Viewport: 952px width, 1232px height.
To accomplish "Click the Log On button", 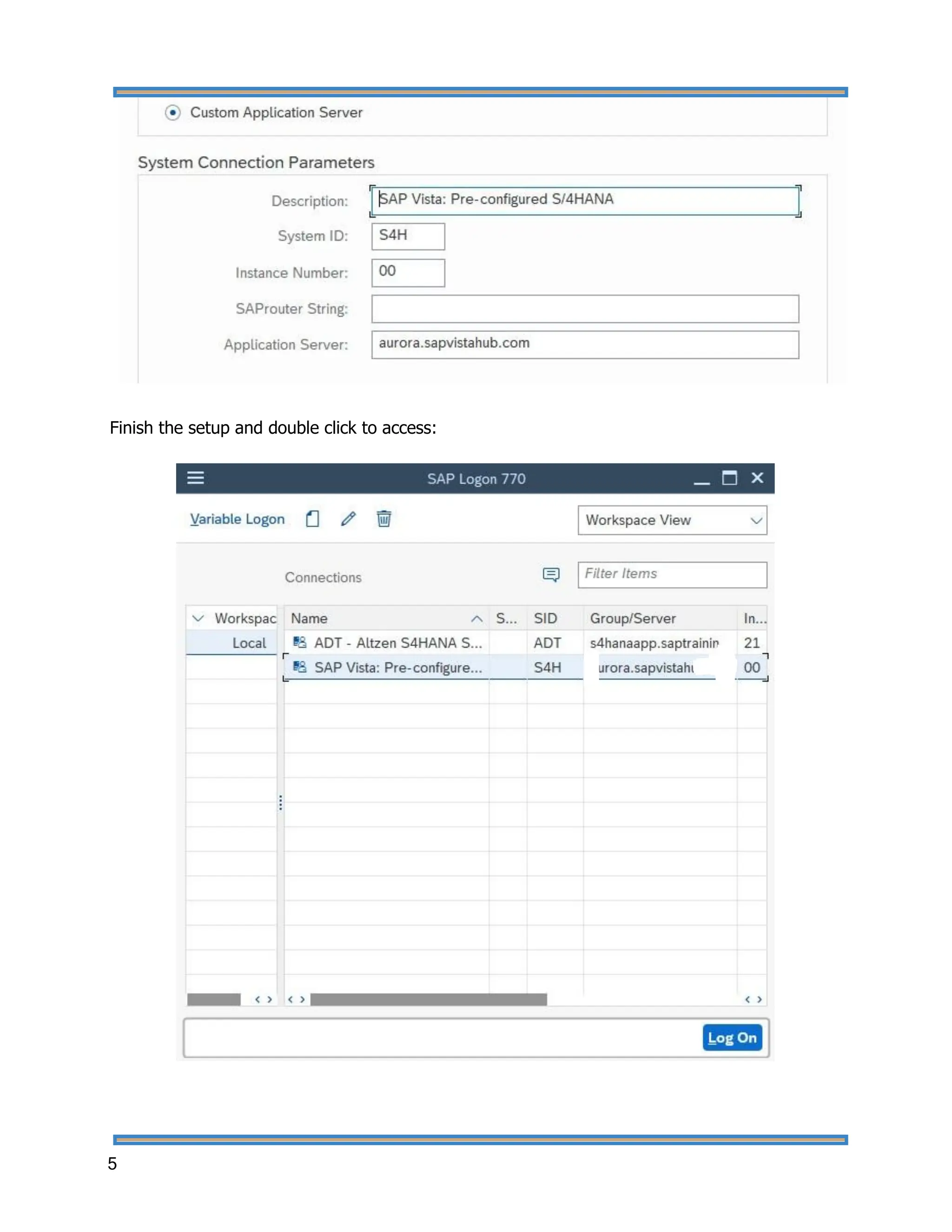I will (x=732, y=1037).
